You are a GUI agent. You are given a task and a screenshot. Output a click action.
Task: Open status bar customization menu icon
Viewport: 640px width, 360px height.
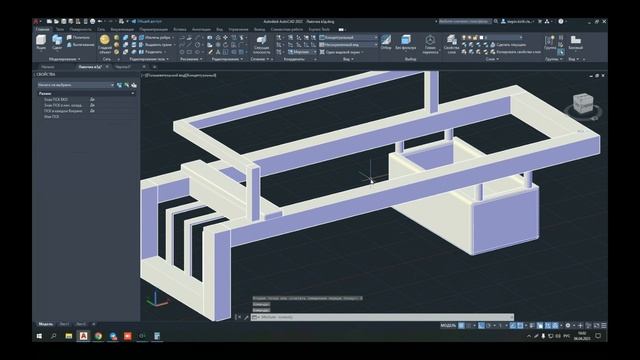click(604, 325)
